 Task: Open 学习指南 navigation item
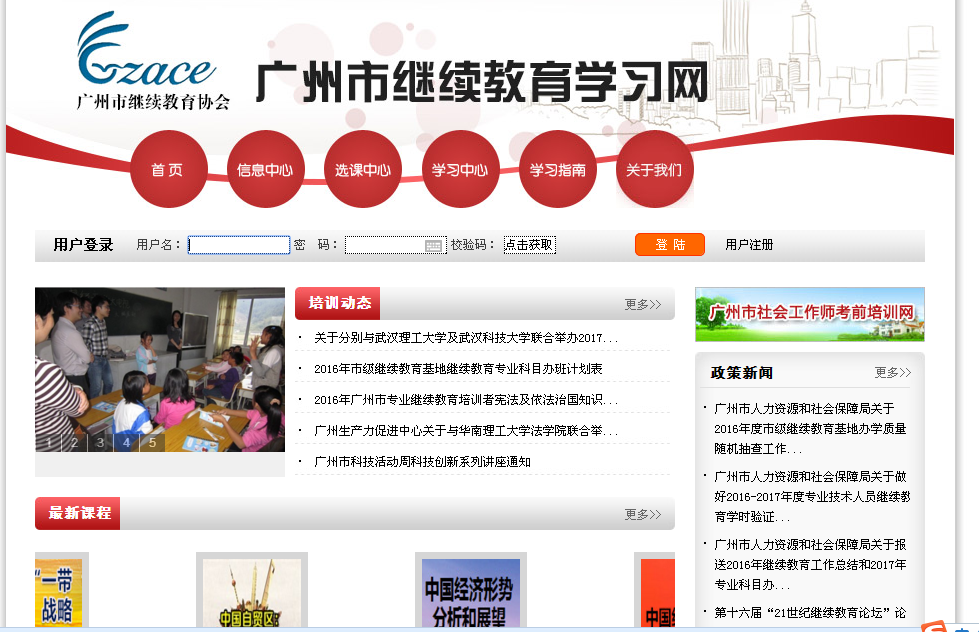557,170
